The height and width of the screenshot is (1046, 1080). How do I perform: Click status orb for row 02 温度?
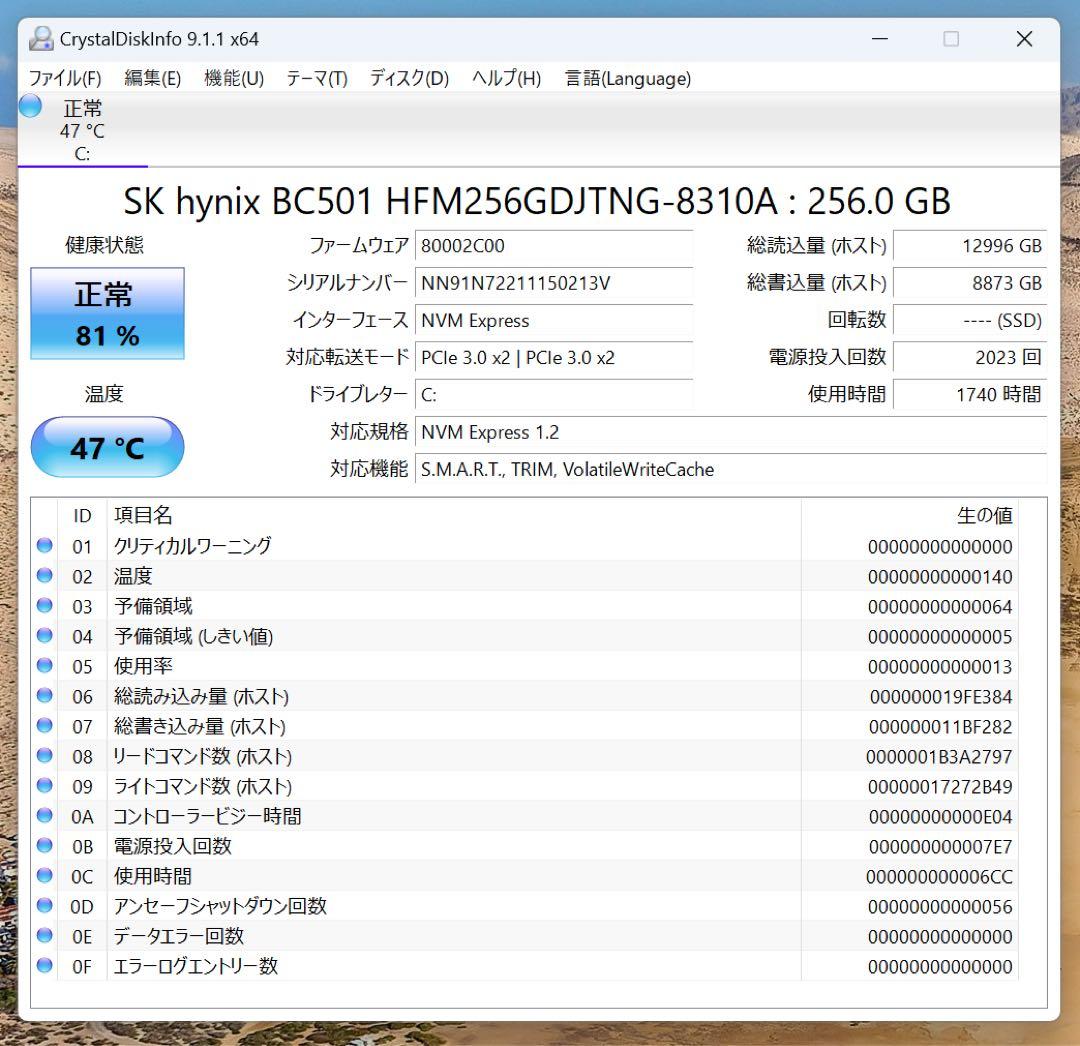[x=45, y=575]
